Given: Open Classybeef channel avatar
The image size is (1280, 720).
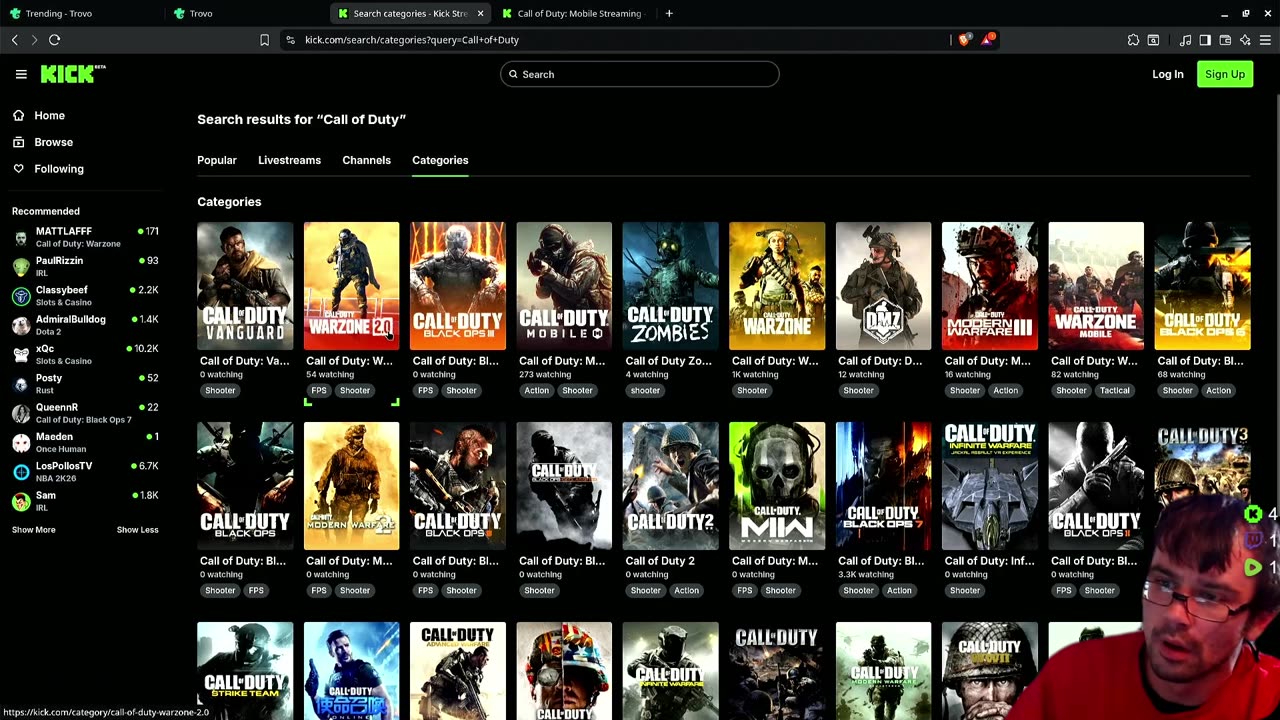Looking at the screenshot, I should 21,296.
